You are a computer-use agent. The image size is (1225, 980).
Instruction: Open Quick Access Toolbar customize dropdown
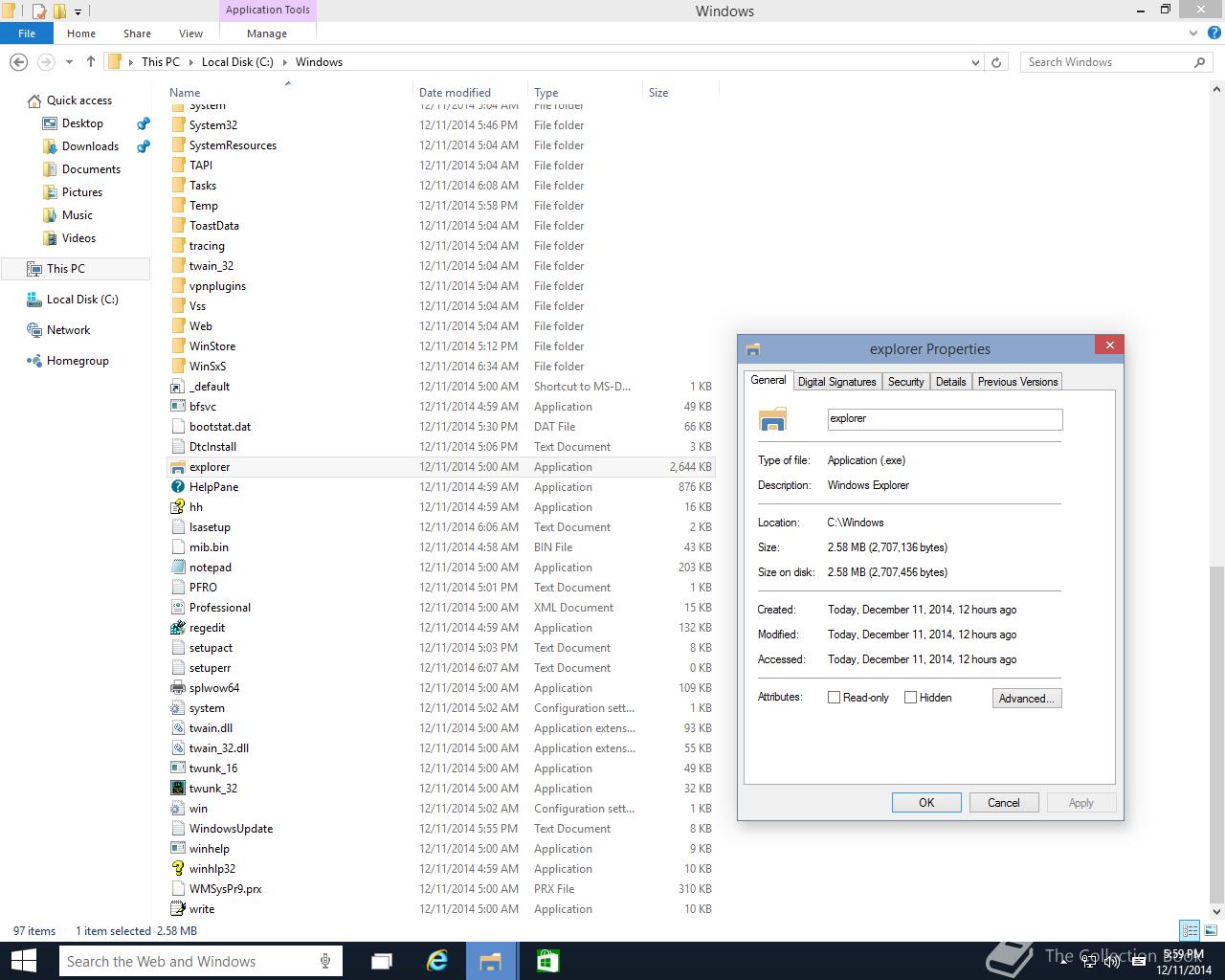click(78, 11)
